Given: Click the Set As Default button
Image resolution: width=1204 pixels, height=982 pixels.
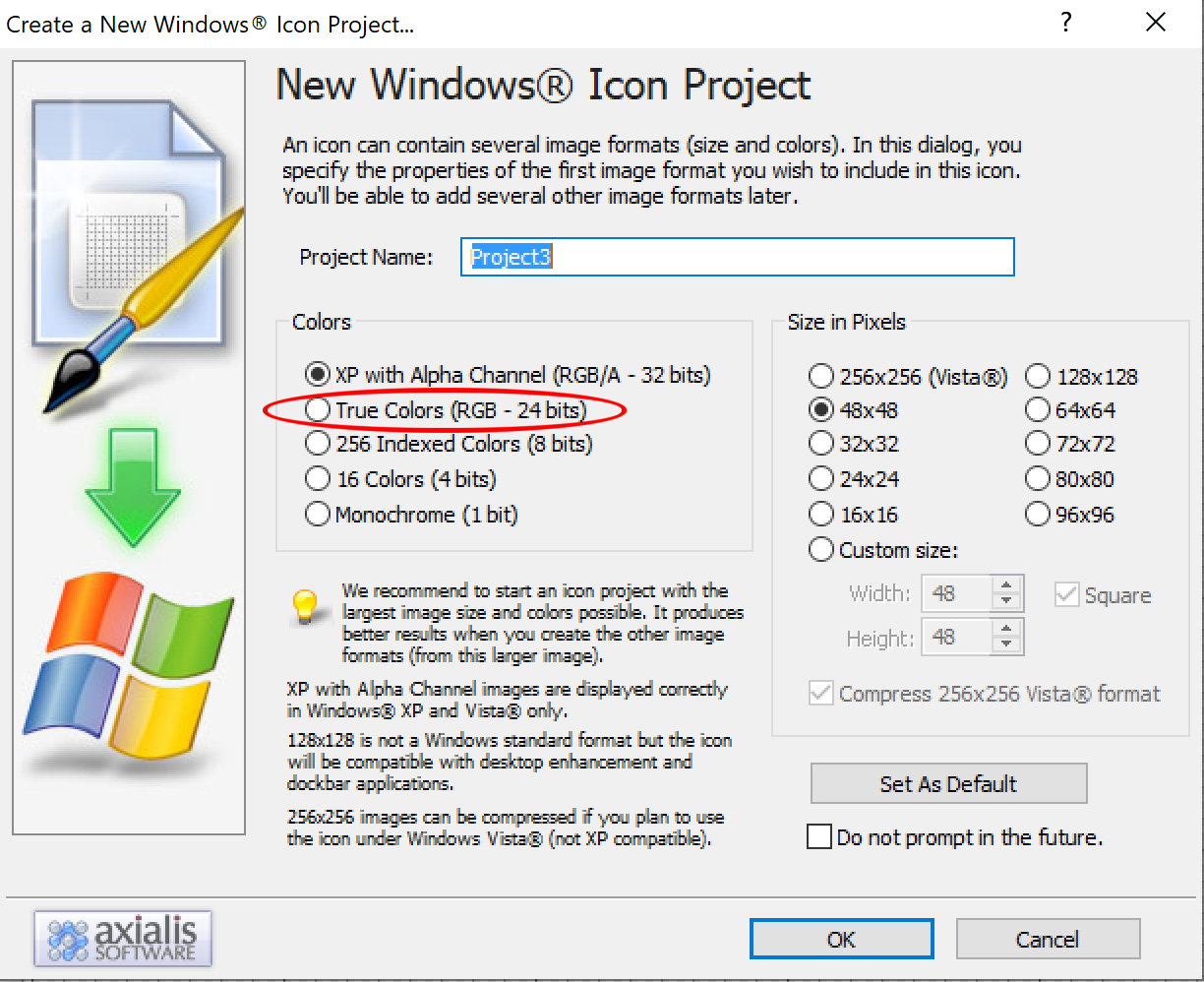Looking at the screenshot, I should coord(948,784).
